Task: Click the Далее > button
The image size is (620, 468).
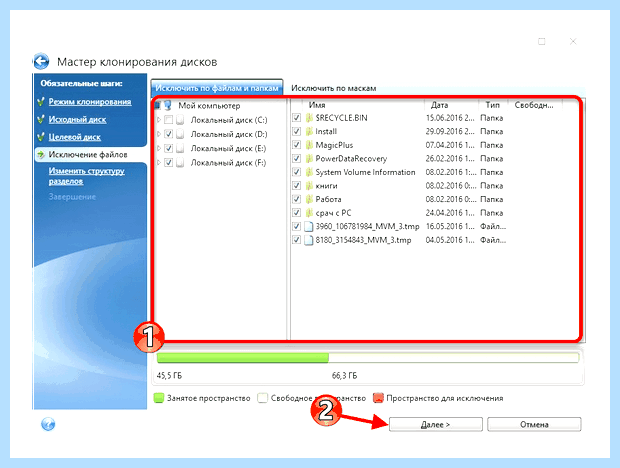Action: tap(436, 424)
